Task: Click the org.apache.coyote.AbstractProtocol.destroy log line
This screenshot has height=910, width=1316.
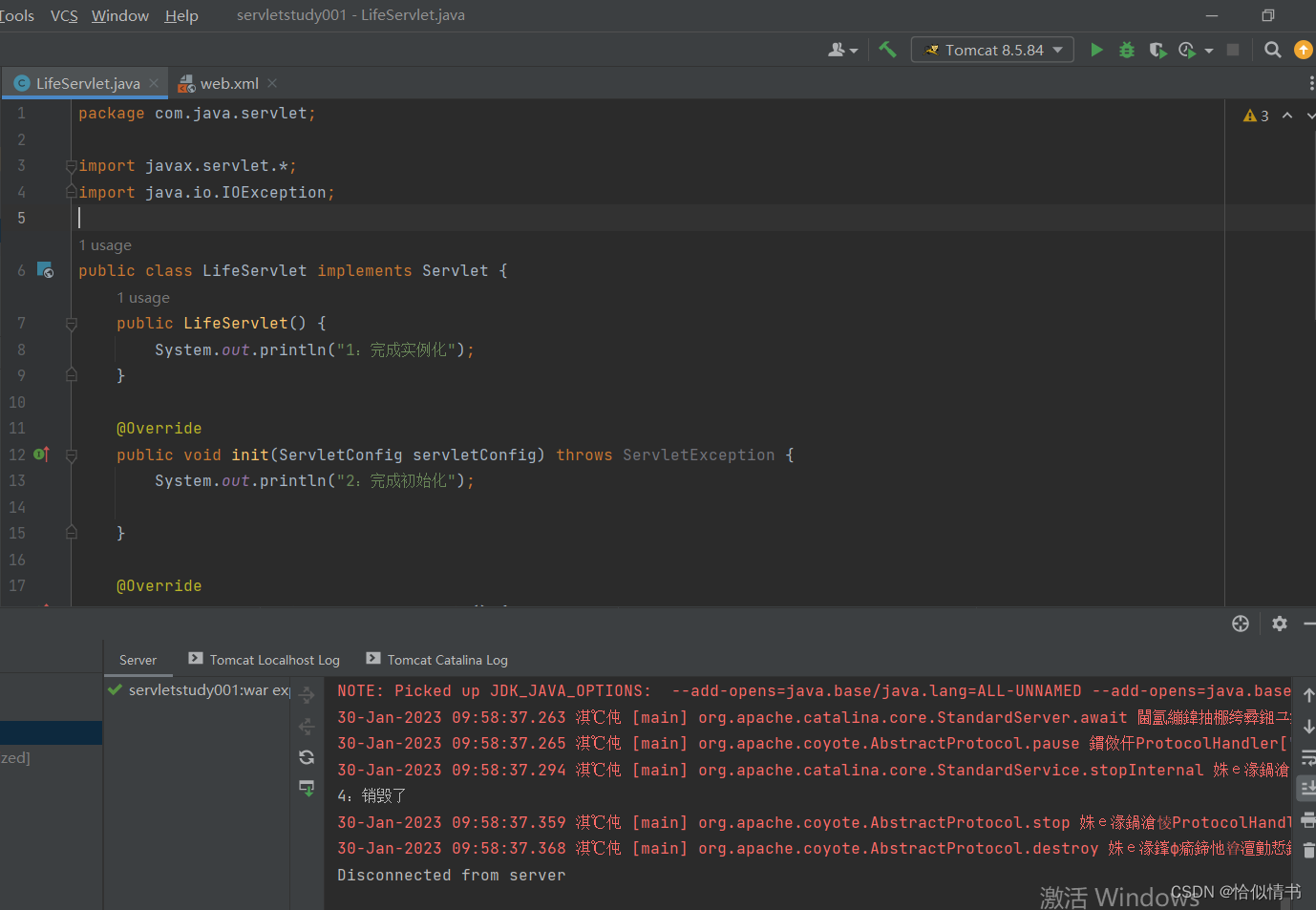Action: click(x=812, y=848)
